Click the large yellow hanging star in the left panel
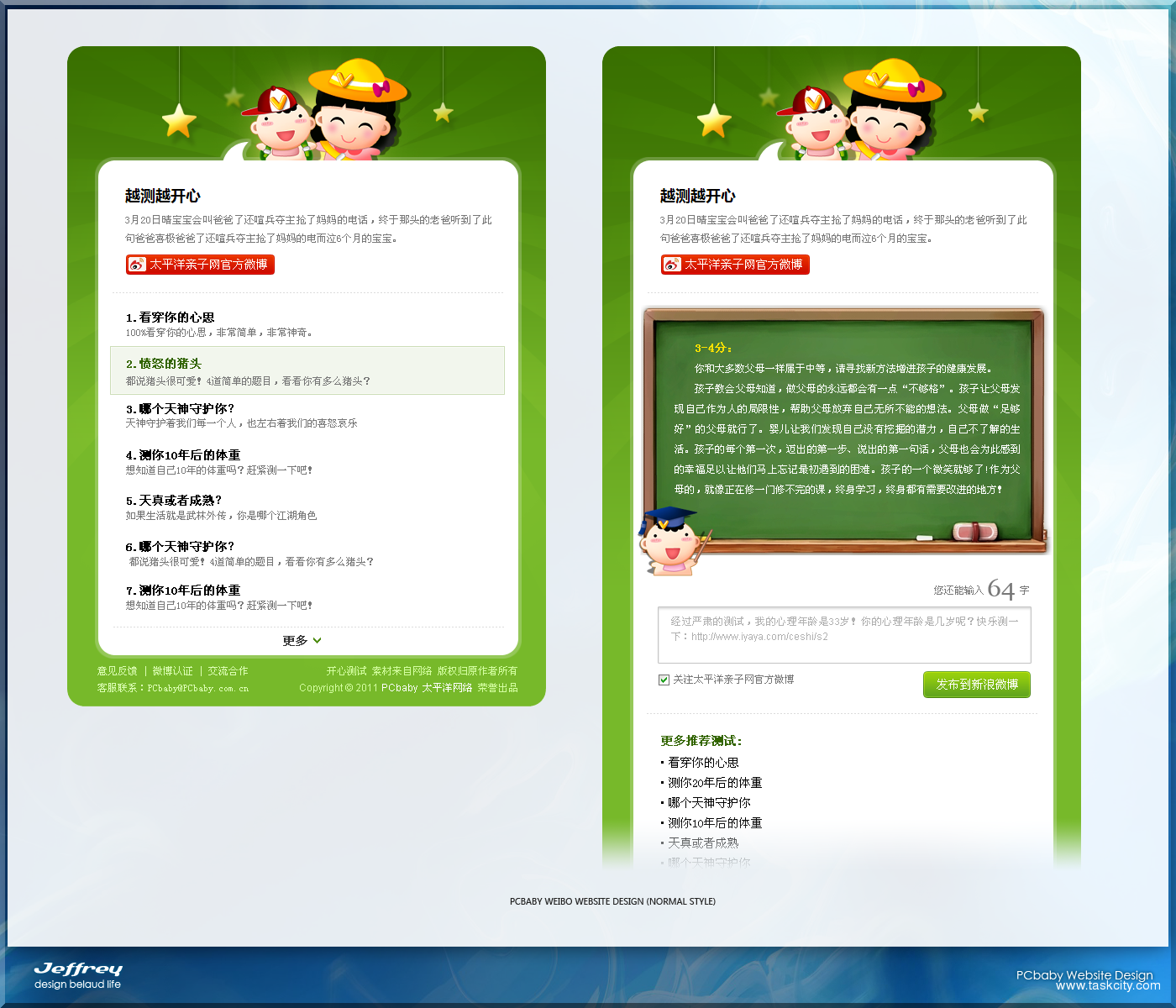Viewport: 1176px width, 1008px height. pos(179,121)
